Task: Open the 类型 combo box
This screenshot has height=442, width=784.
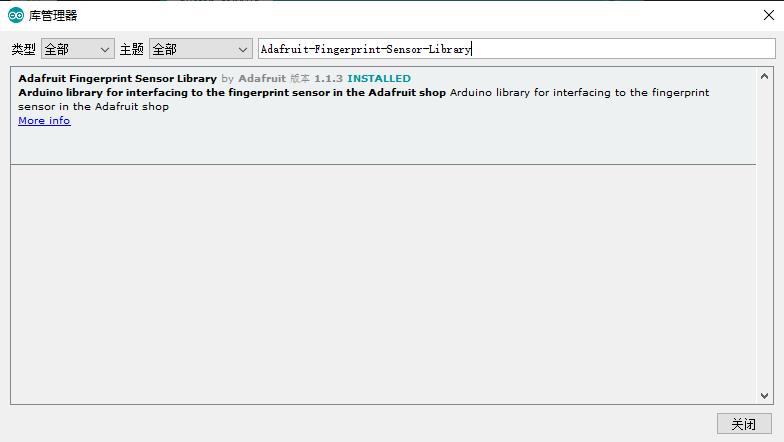Action: (x=78, y=49)
